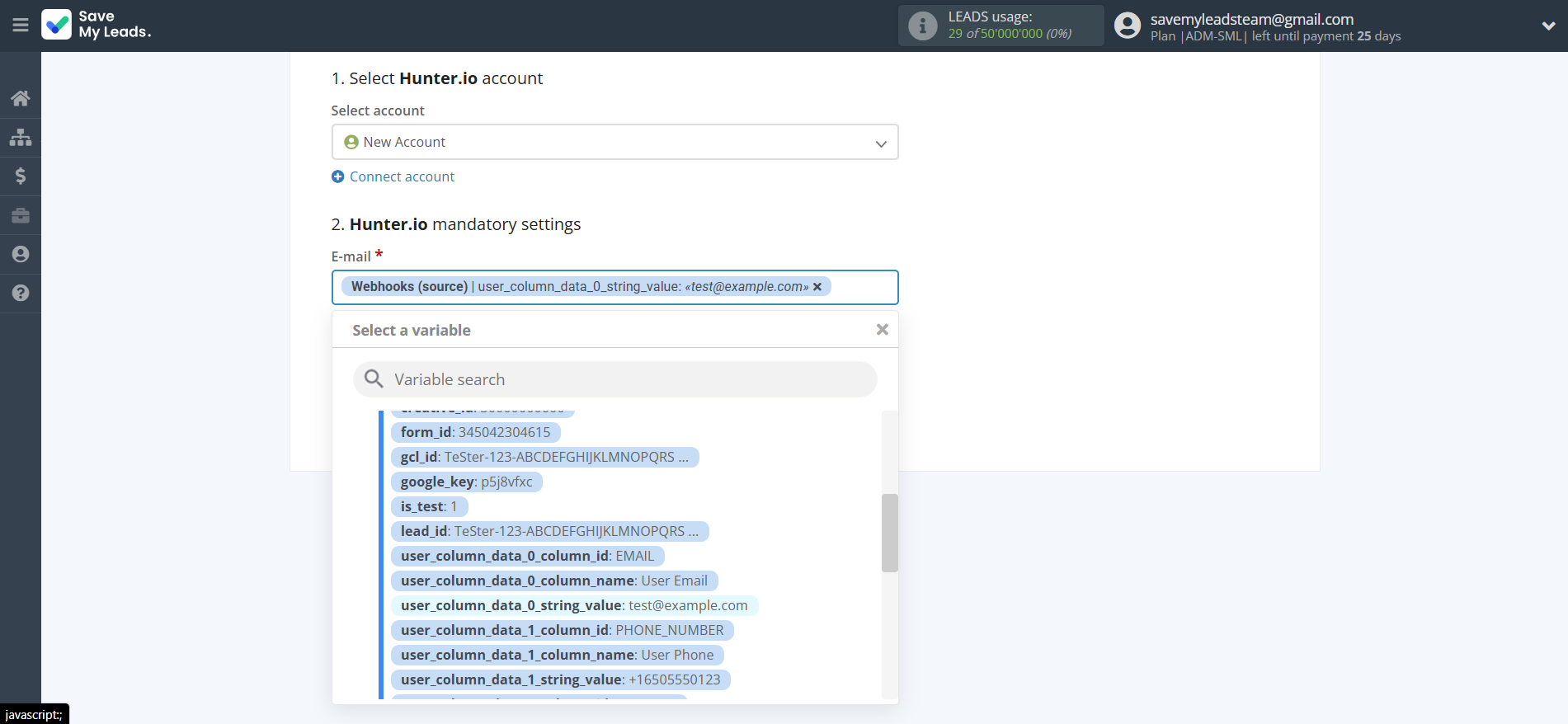Select user_column_data_0_column_id: EMAIL

[527, 556]
